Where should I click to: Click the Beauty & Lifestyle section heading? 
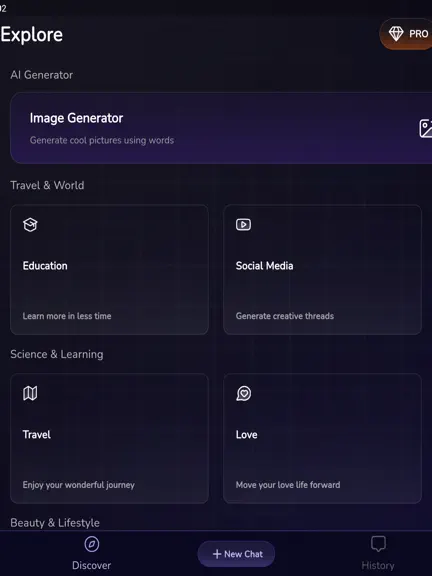[55, 523]
